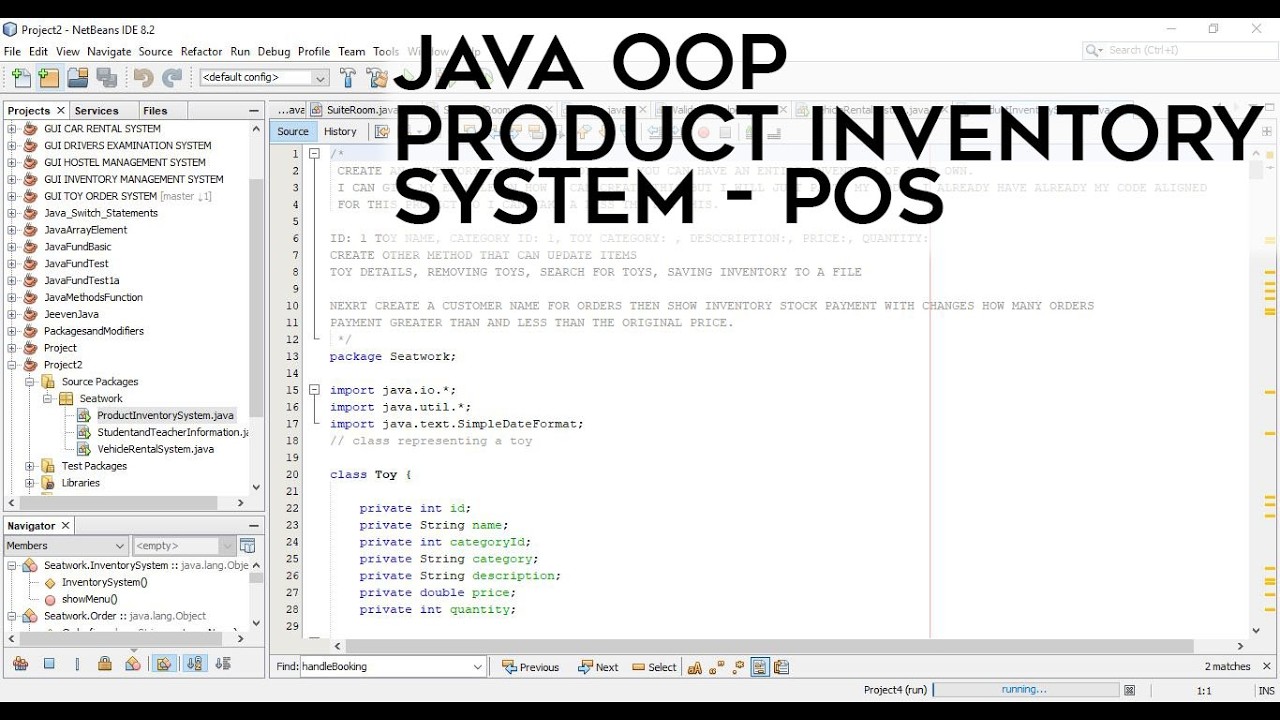1280x720 pixels.
Task: Click the SuiteRoom.java file icon
Action: click(317, 110)
